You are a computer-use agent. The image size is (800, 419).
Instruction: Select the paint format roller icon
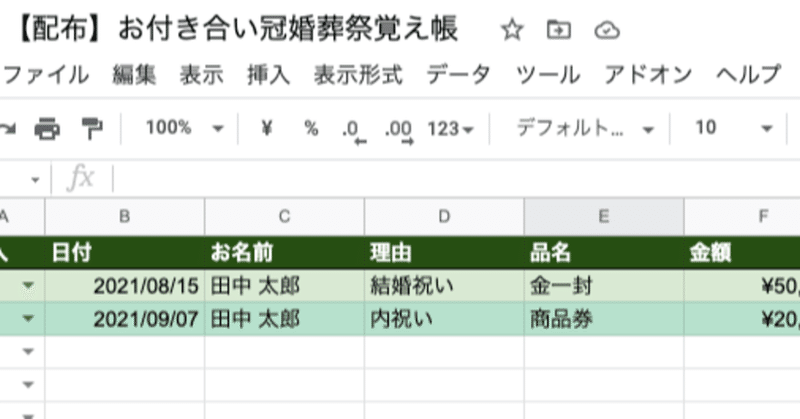pyautogui.click(x=92, y=128)
